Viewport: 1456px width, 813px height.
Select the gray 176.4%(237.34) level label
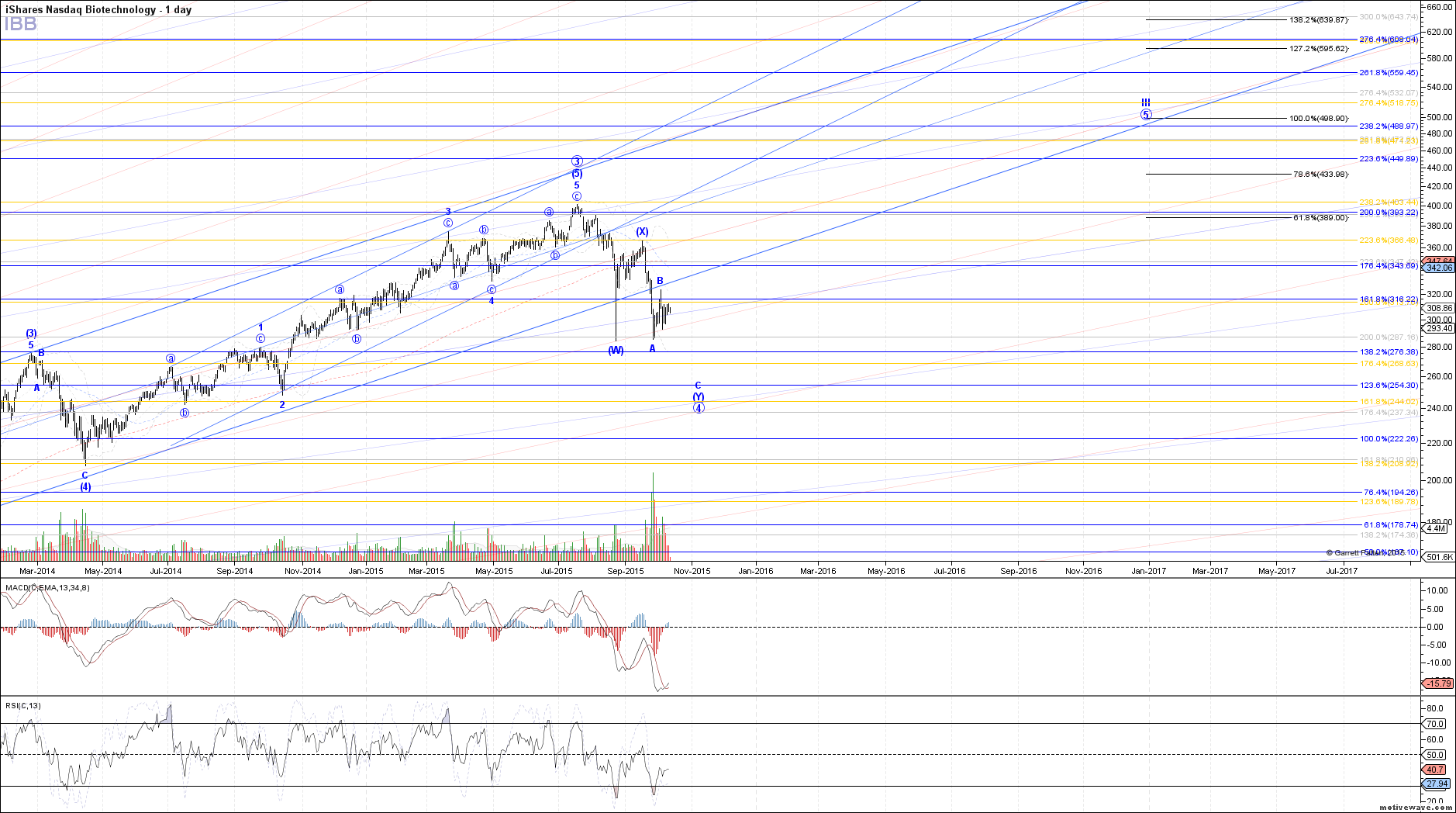tap(1389, 412)
